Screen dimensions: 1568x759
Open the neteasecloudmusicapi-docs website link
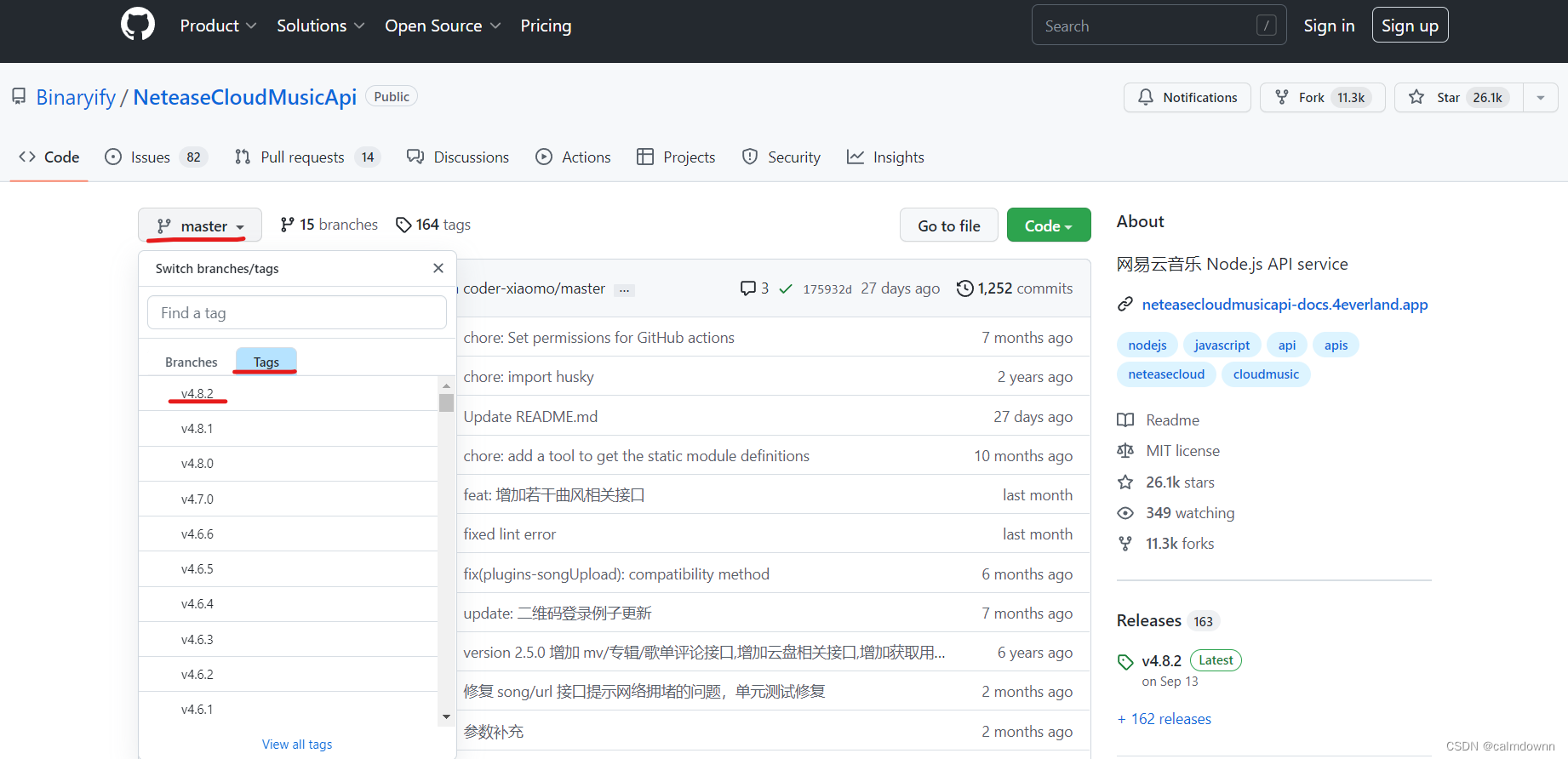[1285, 305]
